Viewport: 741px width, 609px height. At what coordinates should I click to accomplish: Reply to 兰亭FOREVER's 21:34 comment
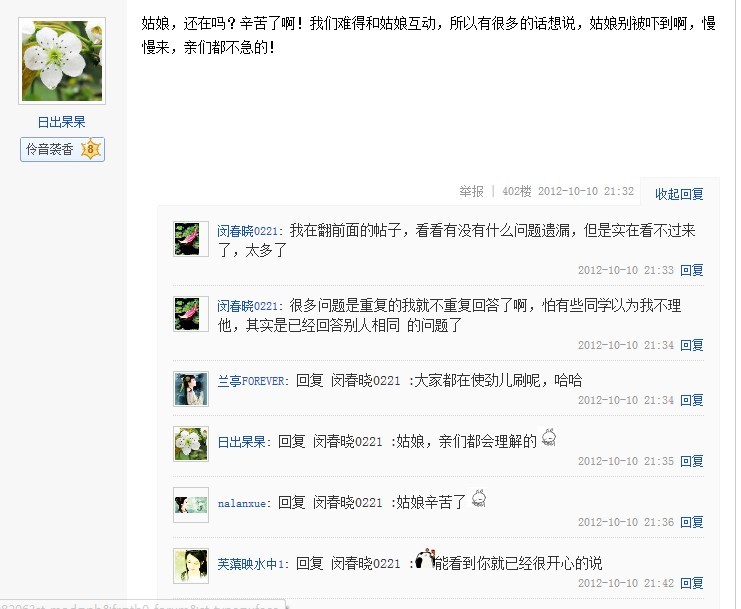(x=691, y=400)
